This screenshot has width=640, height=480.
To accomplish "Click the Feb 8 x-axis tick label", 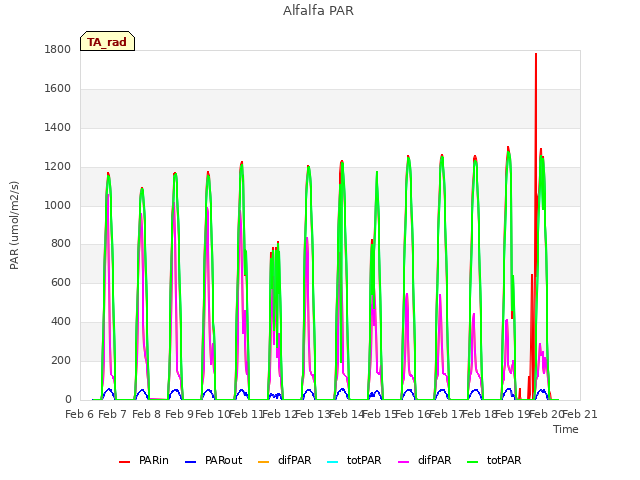I will click(146, 414).
